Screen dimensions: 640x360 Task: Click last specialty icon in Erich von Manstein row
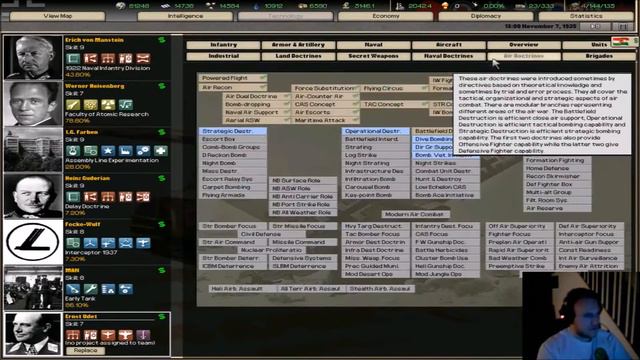[143, 58]
